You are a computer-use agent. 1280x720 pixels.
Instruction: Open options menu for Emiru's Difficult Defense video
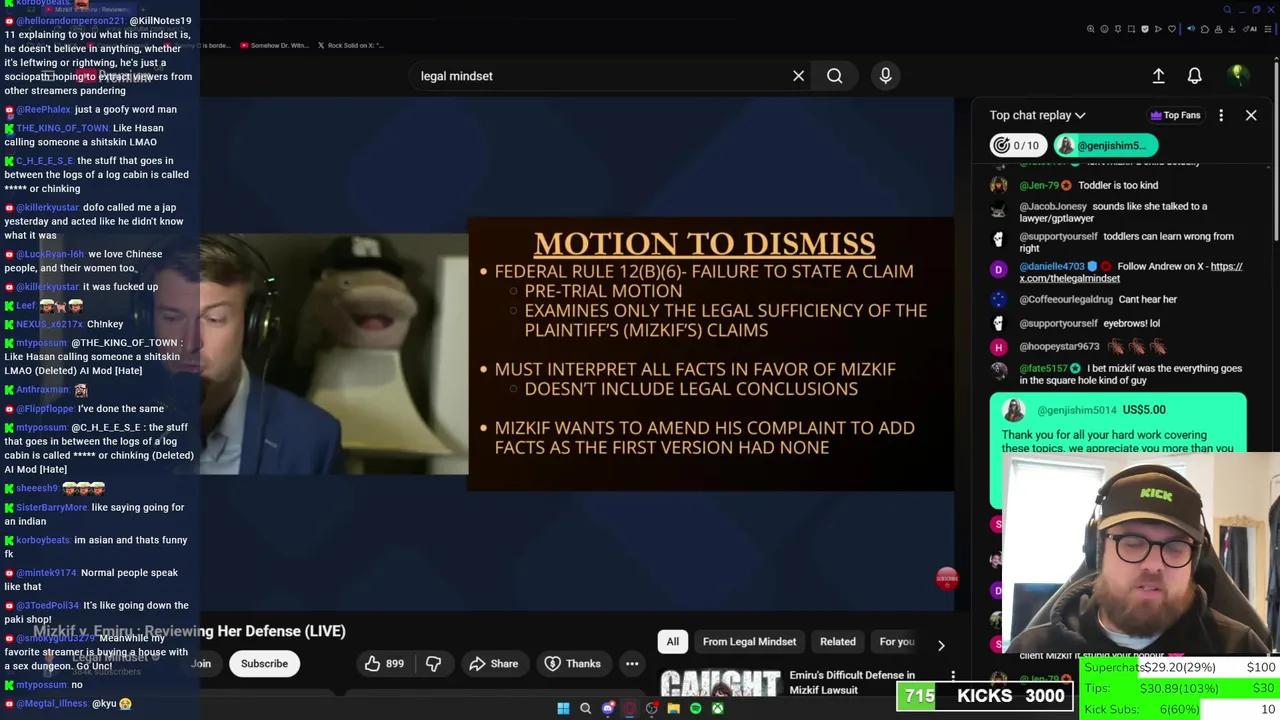[953, 677]
